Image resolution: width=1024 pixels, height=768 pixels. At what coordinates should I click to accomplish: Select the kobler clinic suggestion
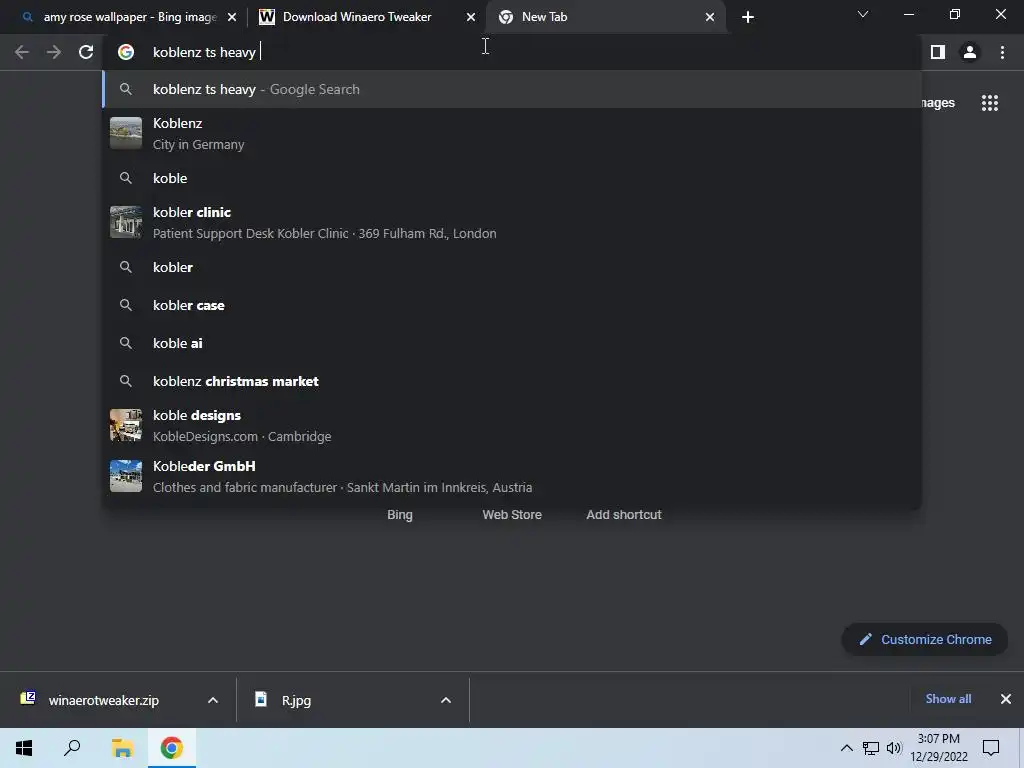[x=512, y=223]
